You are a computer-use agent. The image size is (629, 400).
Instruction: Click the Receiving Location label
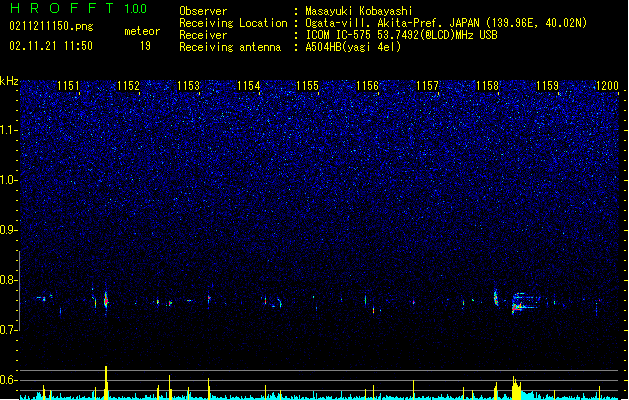pos(233,23)
